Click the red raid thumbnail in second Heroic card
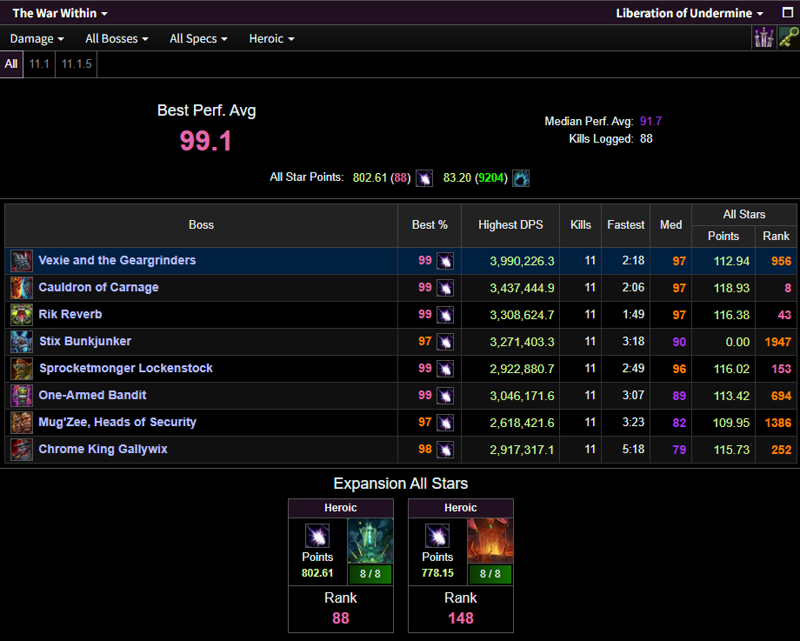 pyautogui.click(x=490, y=541)
